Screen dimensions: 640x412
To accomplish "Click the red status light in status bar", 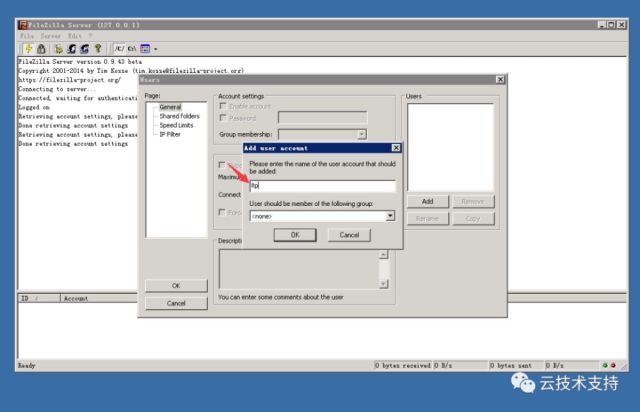I will [613, 365].
